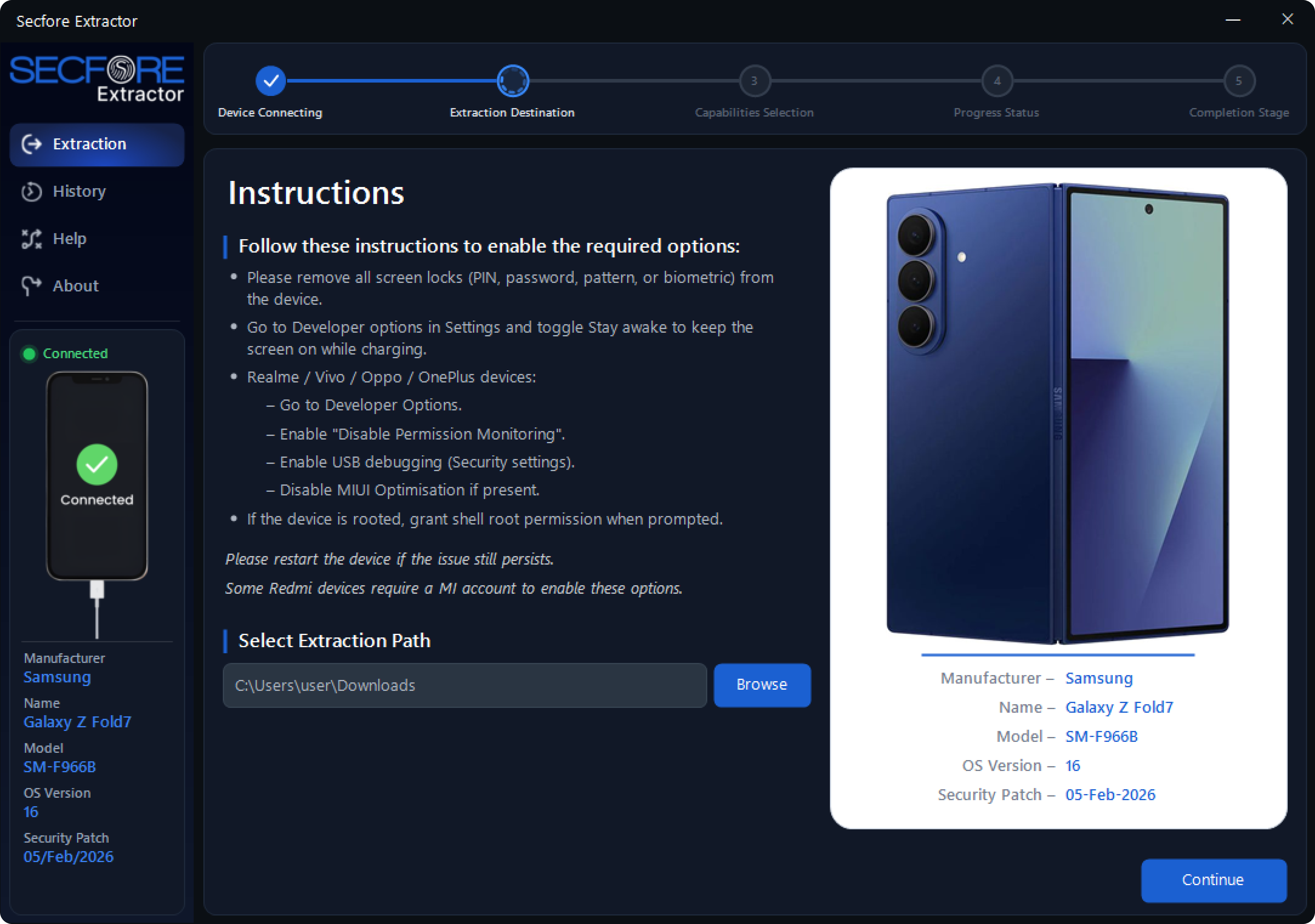The image size is (1315, 924).
Task: Click the Extraction arrow icon in sidebar
Action: point(32,144)
